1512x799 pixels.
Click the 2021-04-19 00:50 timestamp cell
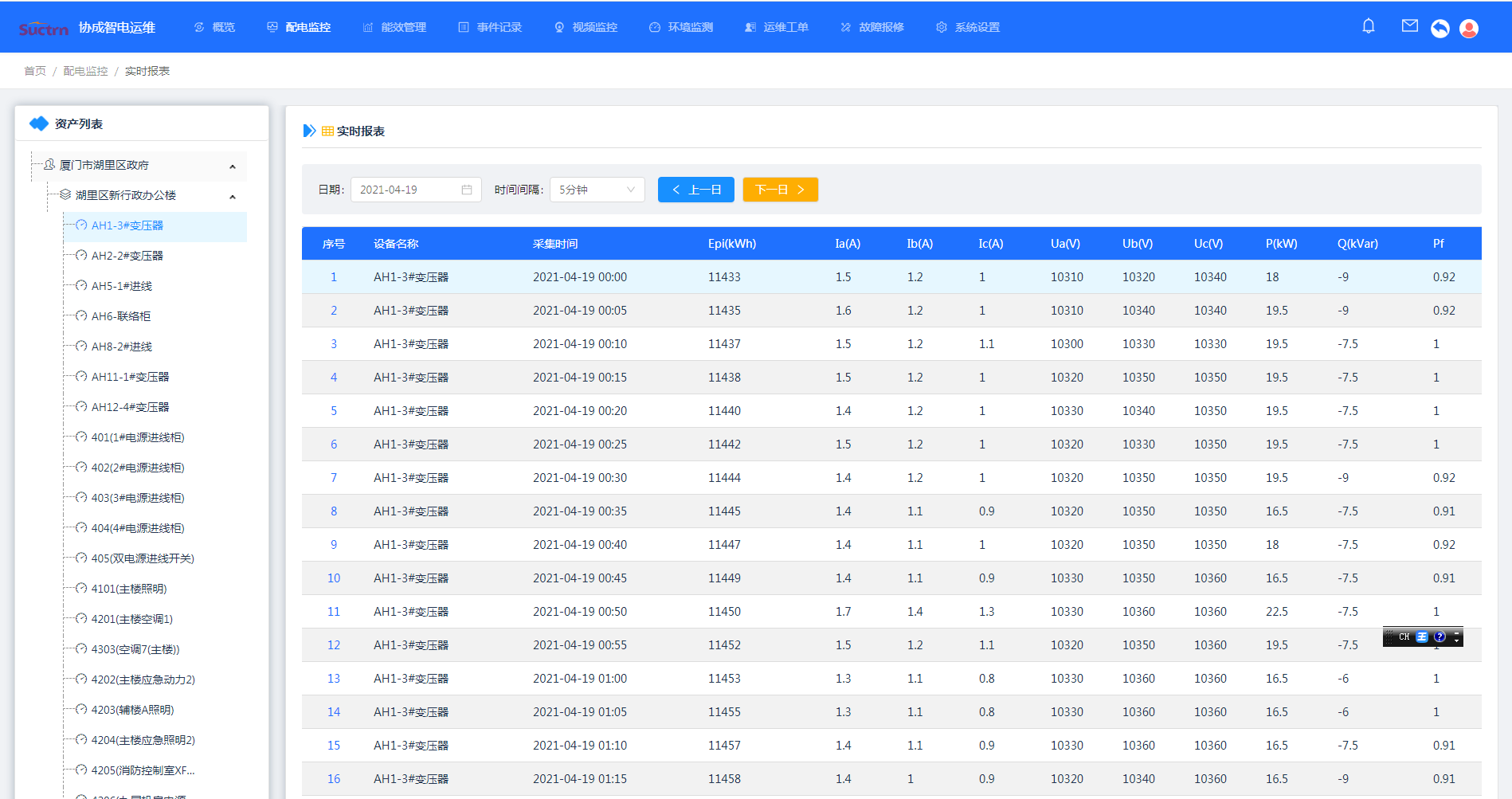[580, 612]
